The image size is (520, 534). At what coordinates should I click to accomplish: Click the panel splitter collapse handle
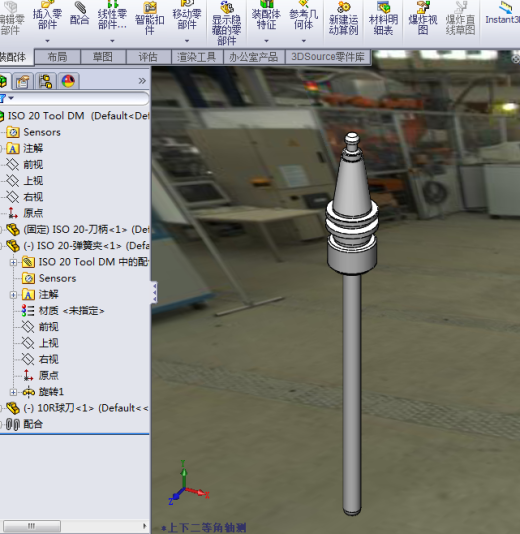click(154, 292)
